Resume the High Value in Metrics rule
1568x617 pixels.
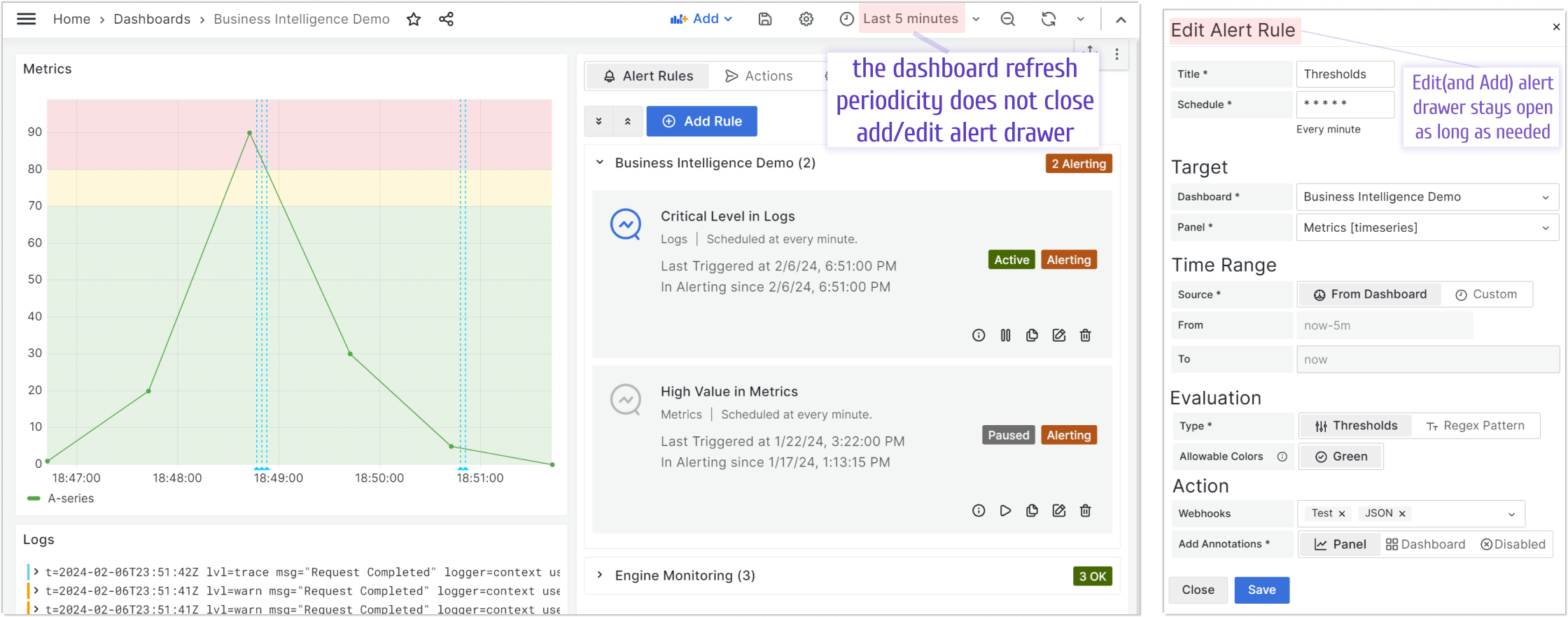coord(1005,511)
